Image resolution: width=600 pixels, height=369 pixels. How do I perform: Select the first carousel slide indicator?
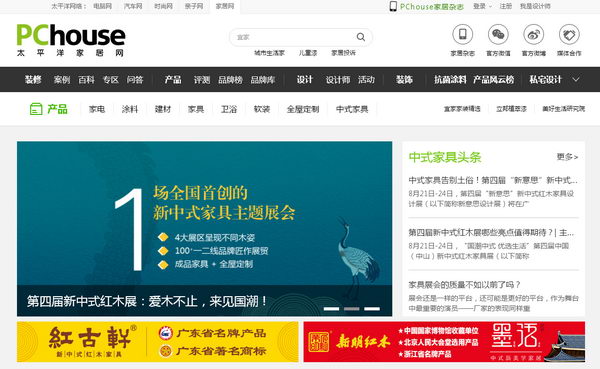point(331,309)
